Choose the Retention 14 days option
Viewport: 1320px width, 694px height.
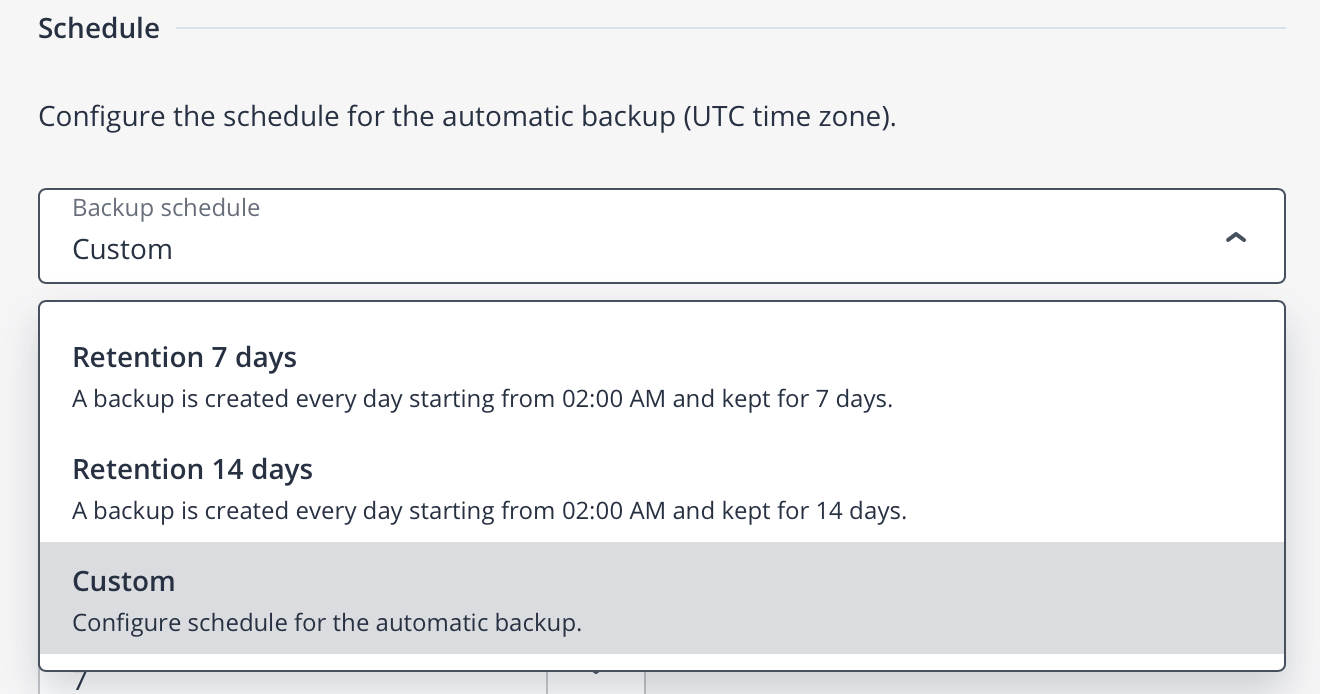tap(660, 489)
